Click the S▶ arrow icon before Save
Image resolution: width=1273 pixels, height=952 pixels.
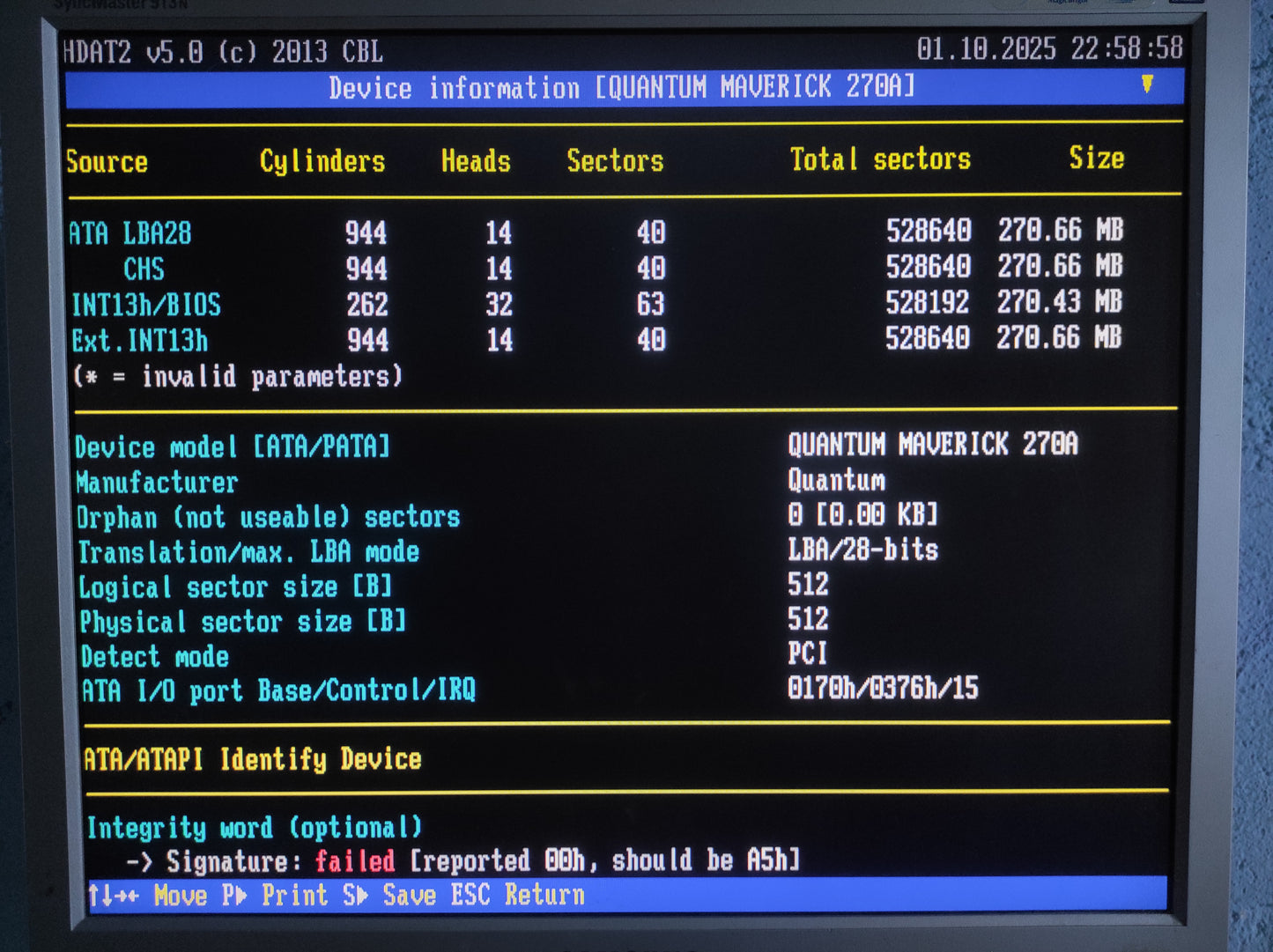[361, 894]
